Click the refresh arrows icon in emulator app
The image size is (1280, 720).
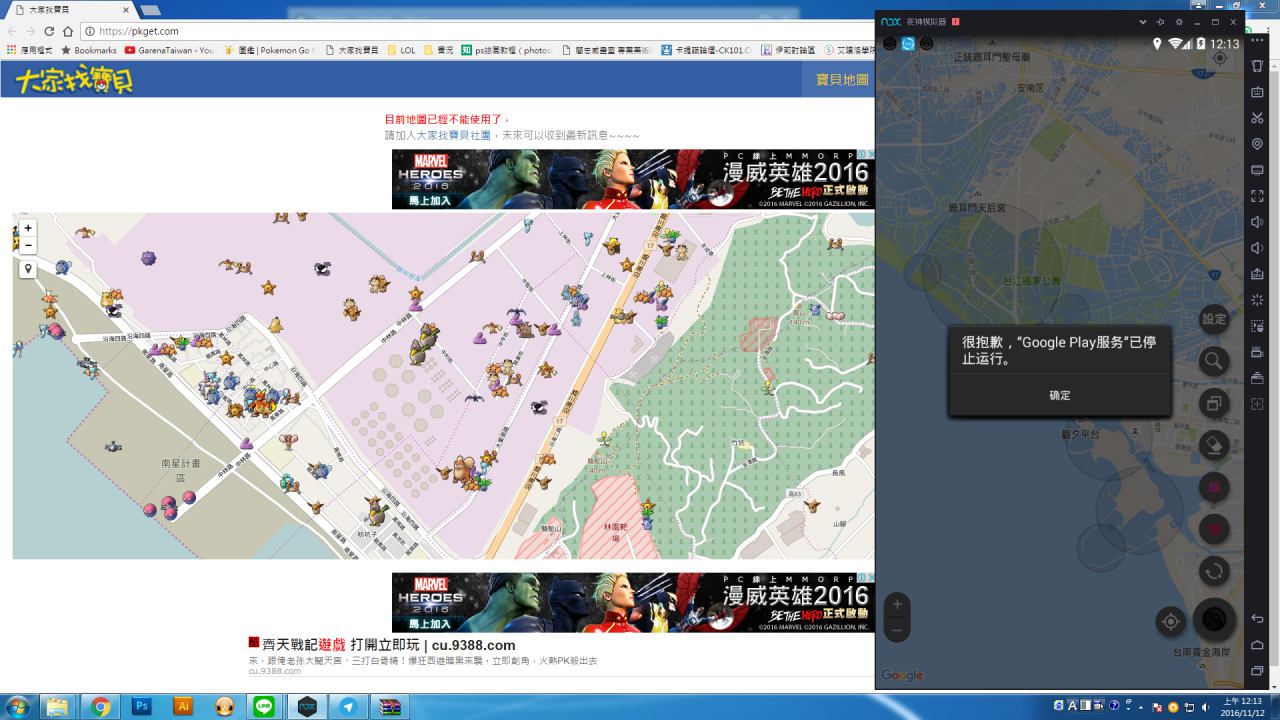tap(1214, 571)
